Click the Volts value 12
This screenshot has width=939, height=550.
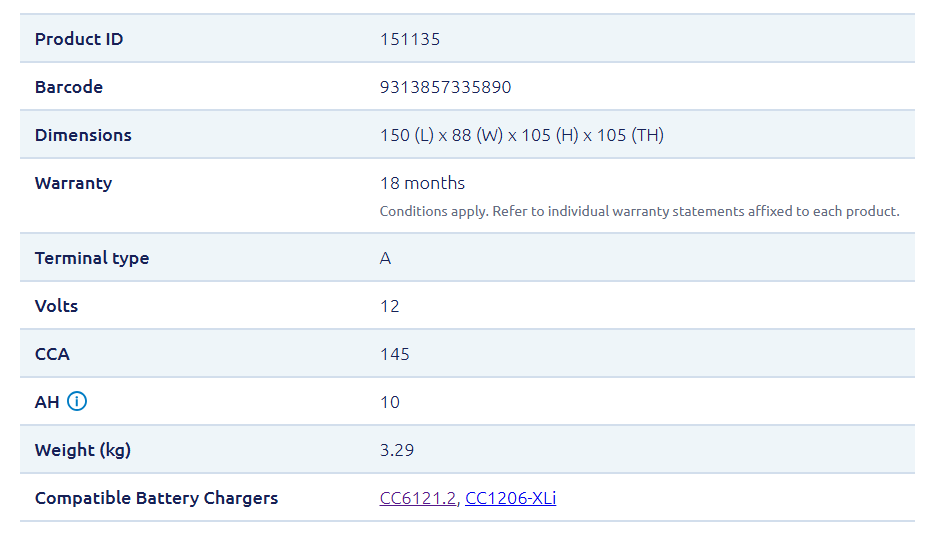click(389, 306)
